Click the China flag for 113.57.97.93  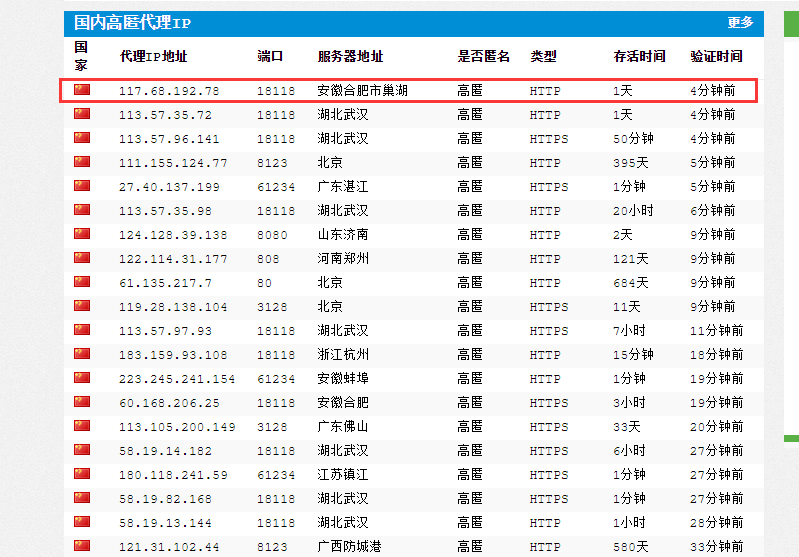click(x=82, y=329)
